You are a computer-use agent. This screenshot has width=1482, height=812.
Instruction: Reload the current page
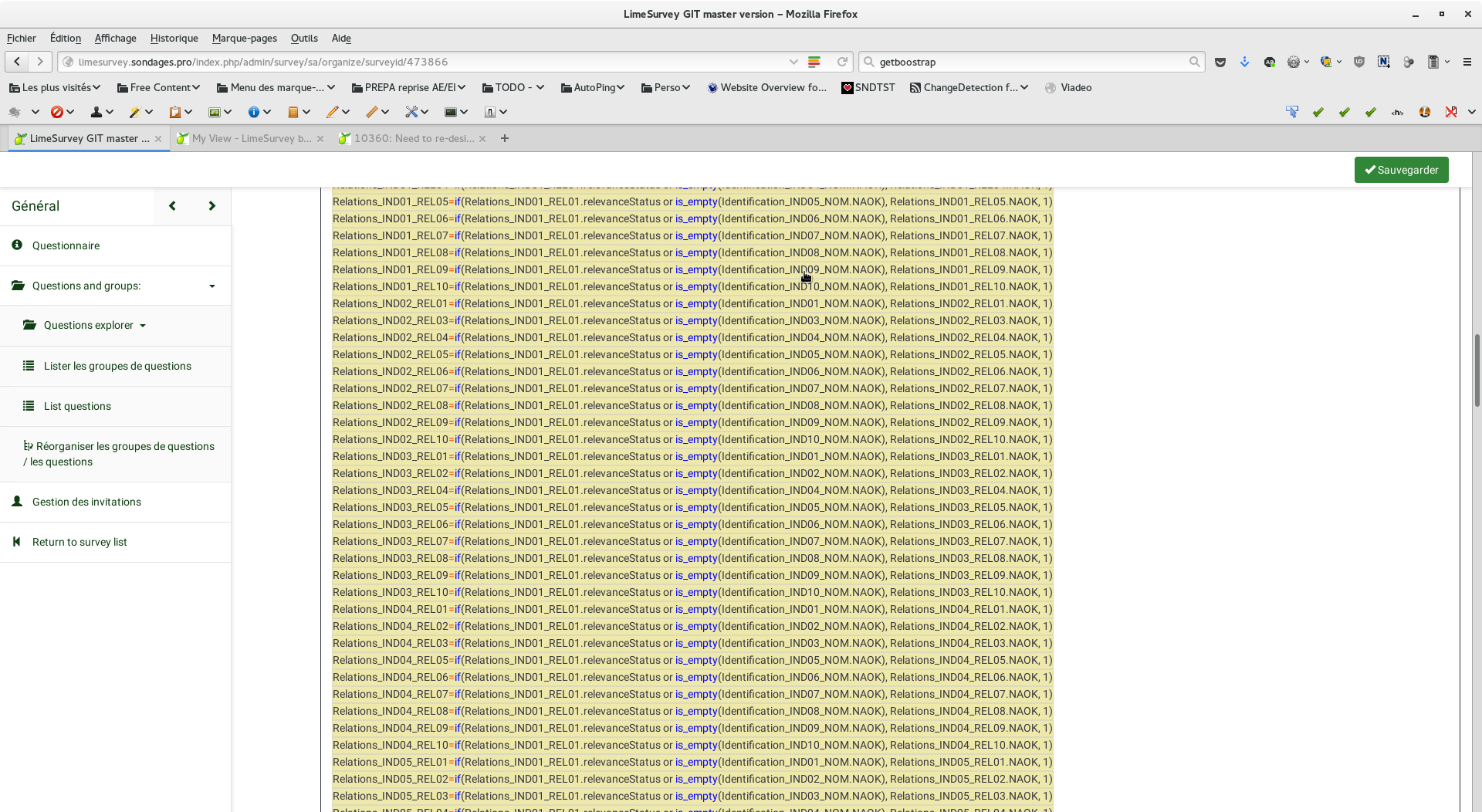(x=842, y=62)
